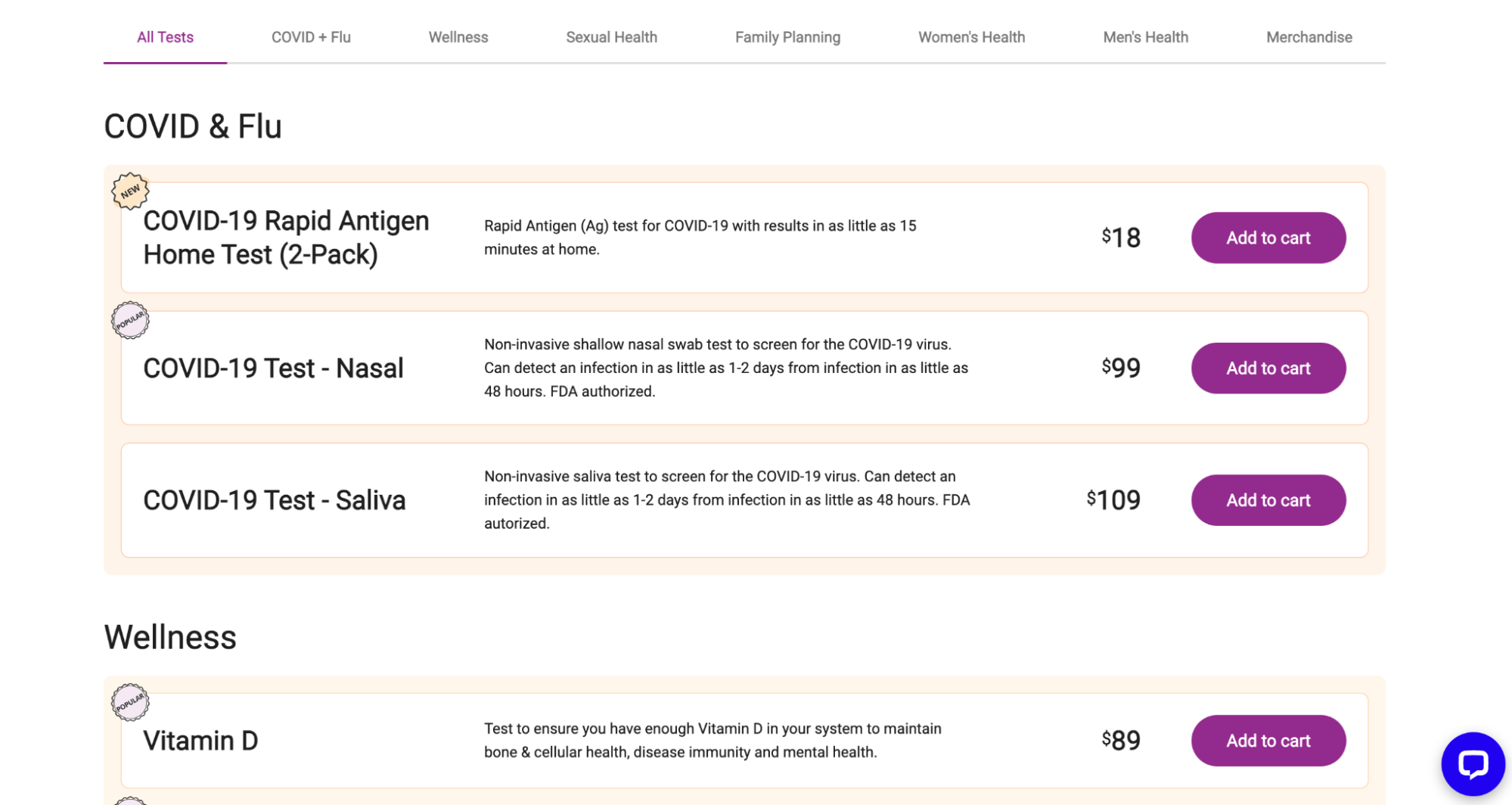
Task: Switch to the Women's Health tab
Action: click(971, 36)
